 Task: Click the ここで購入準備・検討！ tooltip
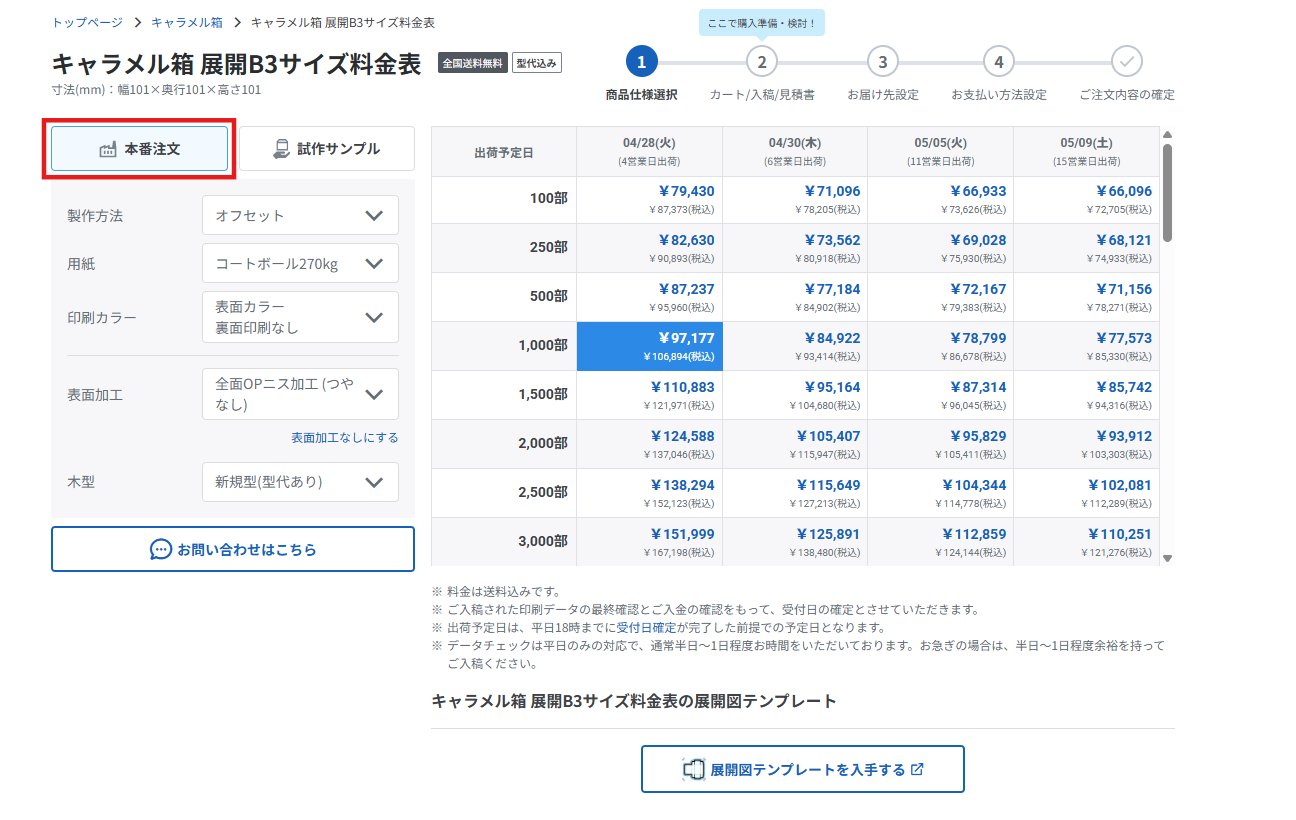click(763, 22)
